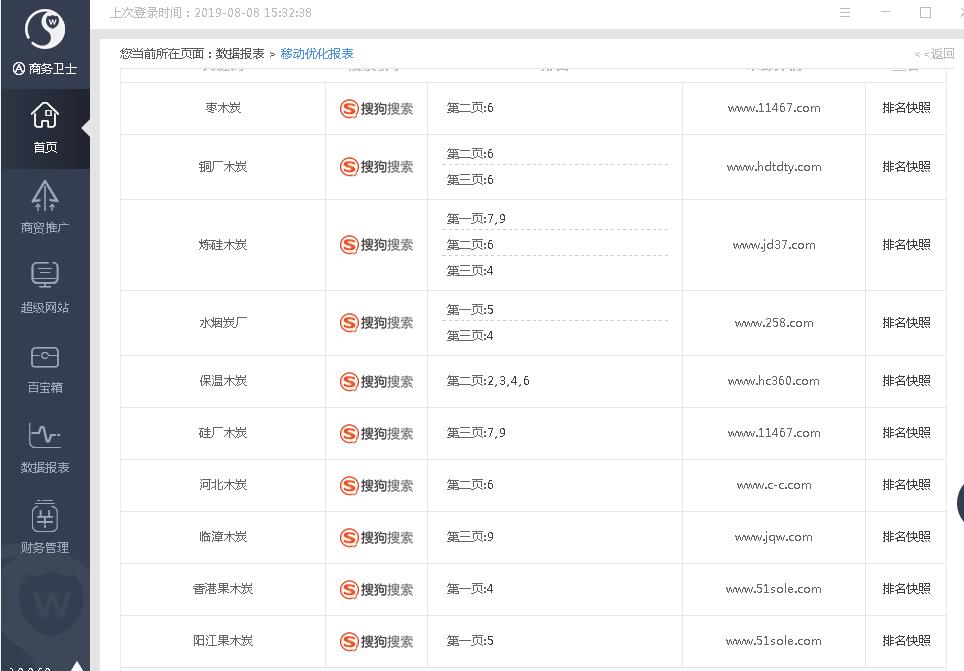964x671 pixels.
Task: Open 排名快照 for 烤硅木炭 row
Action: coord(906,245)
